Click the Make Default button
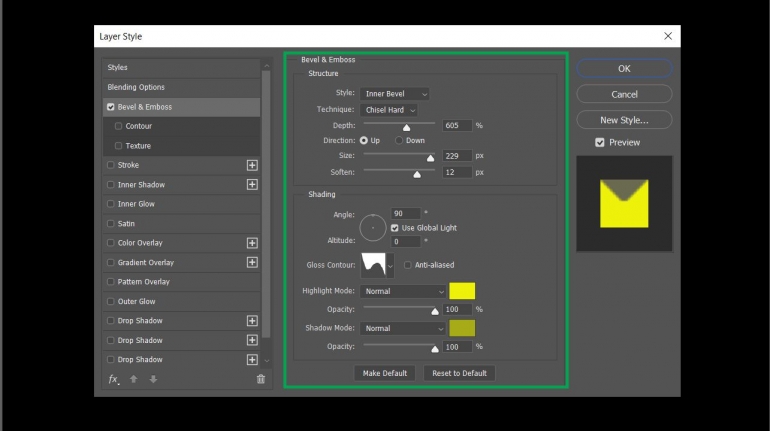Image resolution: width=770 pixels, height=431 pixels. [385, 373]
